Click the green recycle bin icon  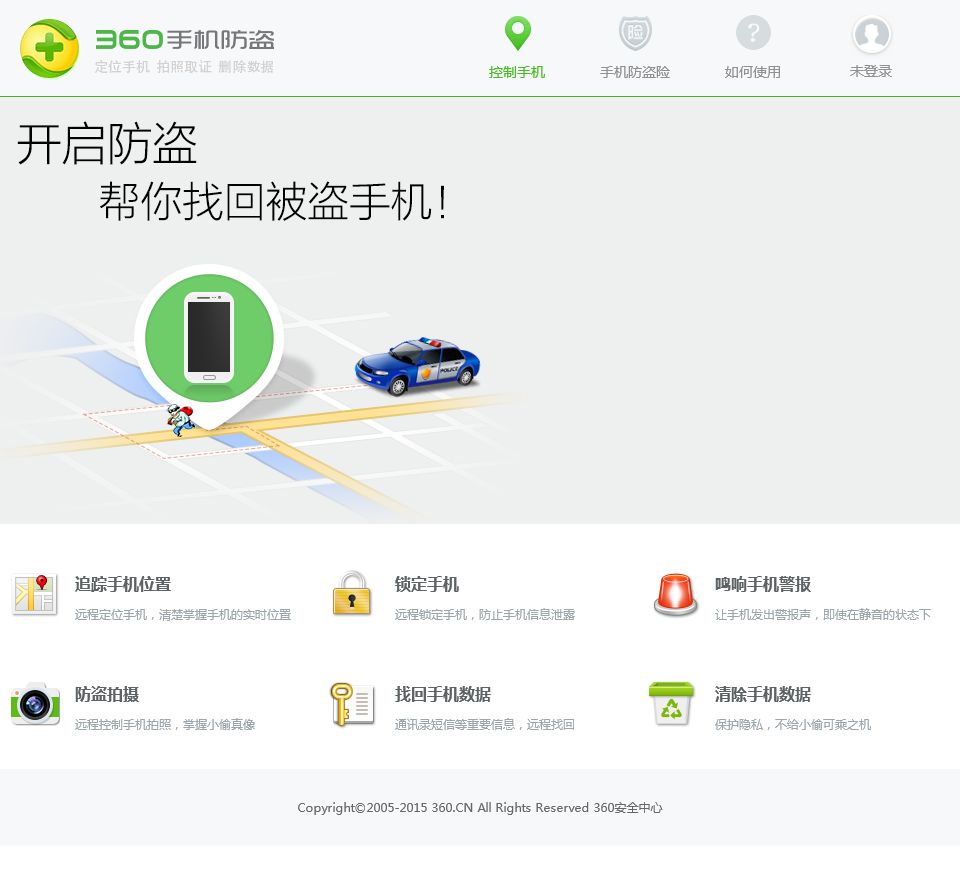(672, 703)
